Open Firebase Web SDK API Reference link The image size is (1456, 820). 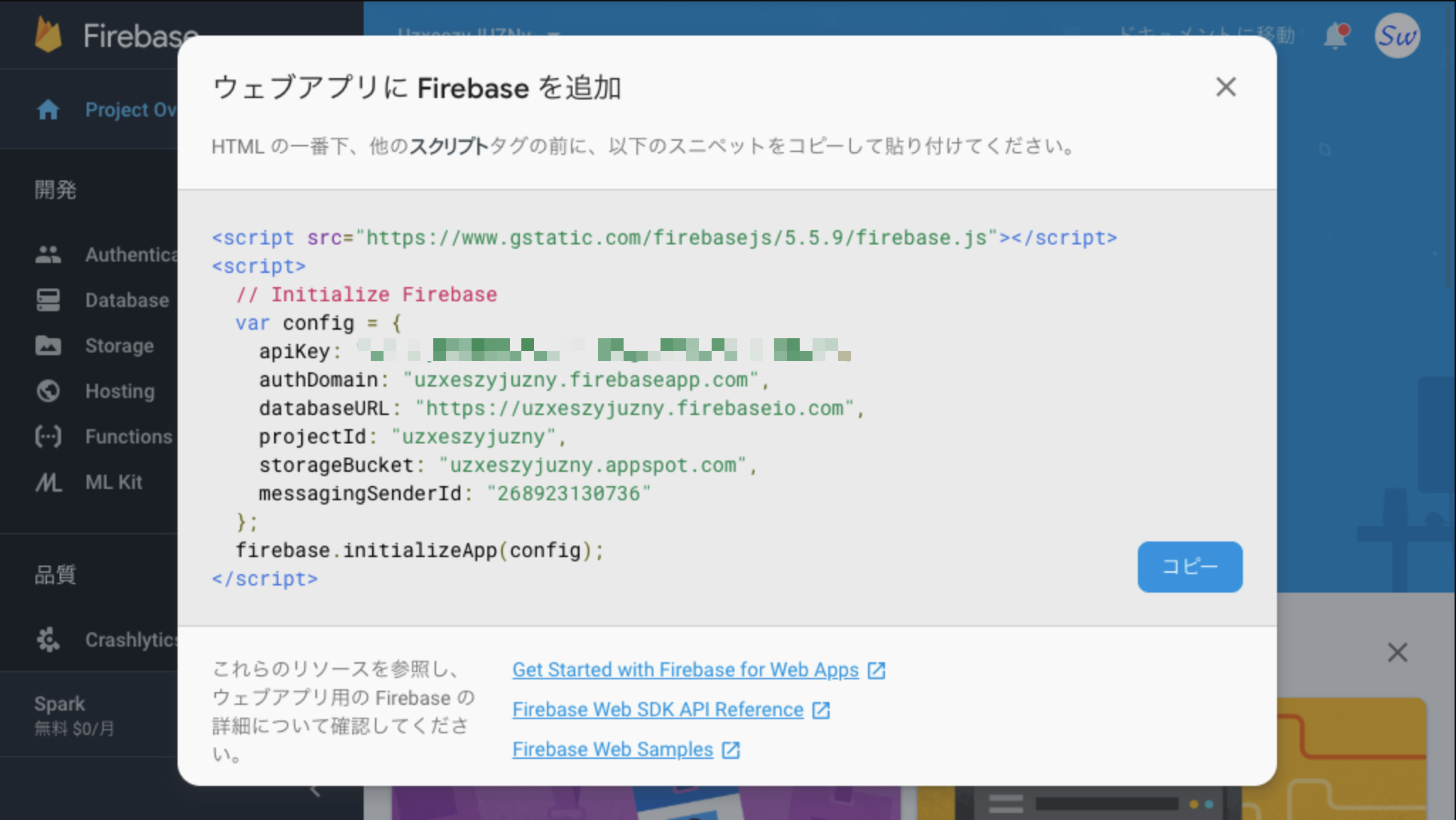point(658,709)
